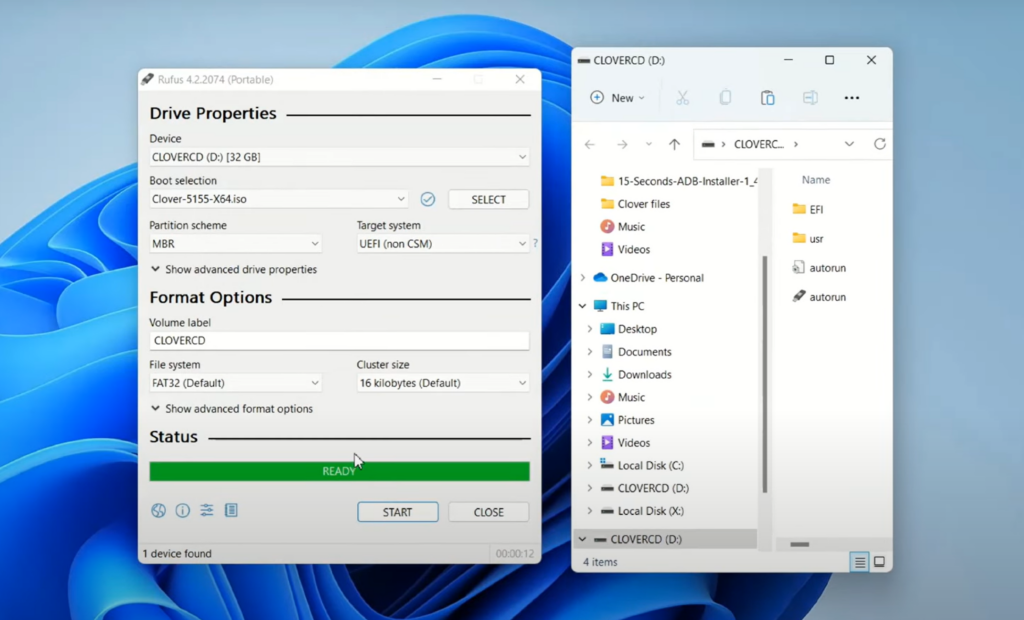This screenshot has width=1024, height=620.
Task: Click the checksum checkmark icon beside boot selection
Action: [x=428, y=199]
